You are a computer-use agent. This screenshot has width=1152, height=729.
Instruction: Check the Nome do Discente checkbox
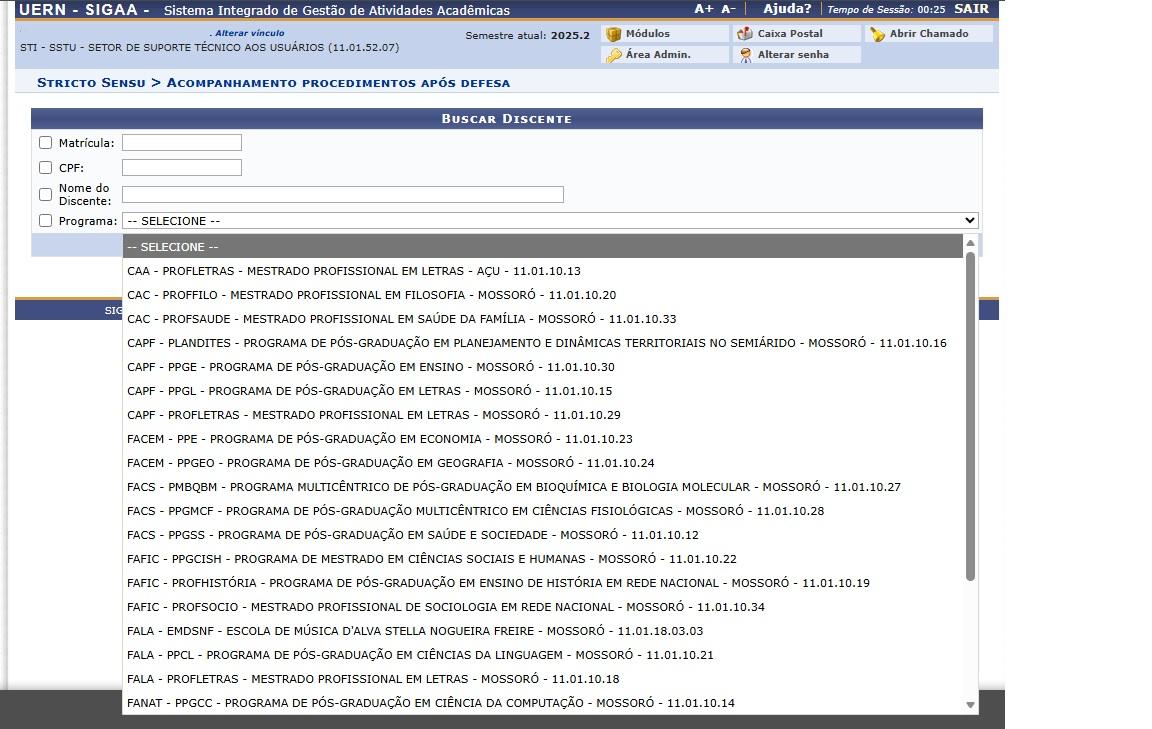[45, 194]
